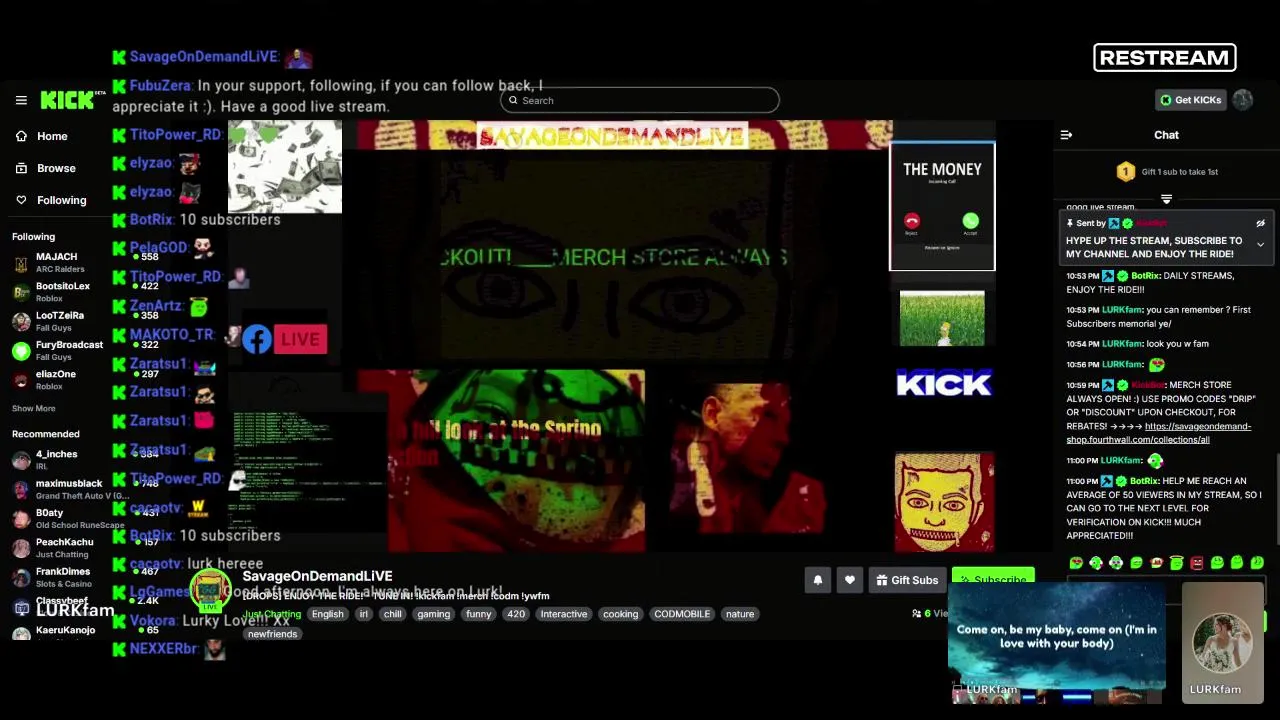The height and width of the screenshot is (720, 1280).
Task: Select the cooking tag
Action: (620, 614)
